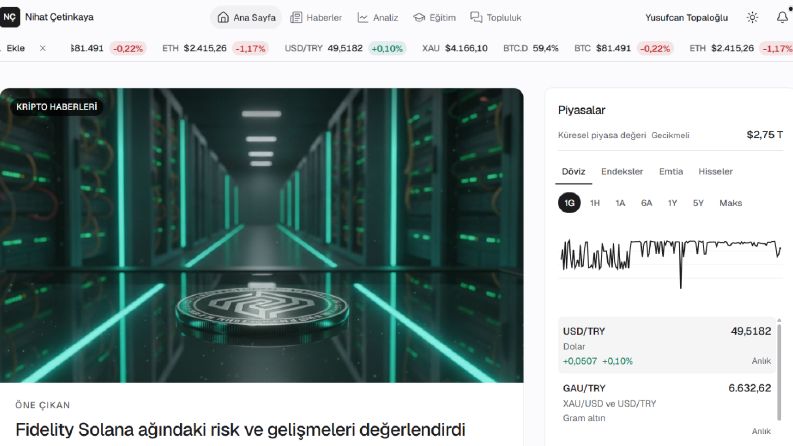Click the Ekle button in ticker

point(16,49)
